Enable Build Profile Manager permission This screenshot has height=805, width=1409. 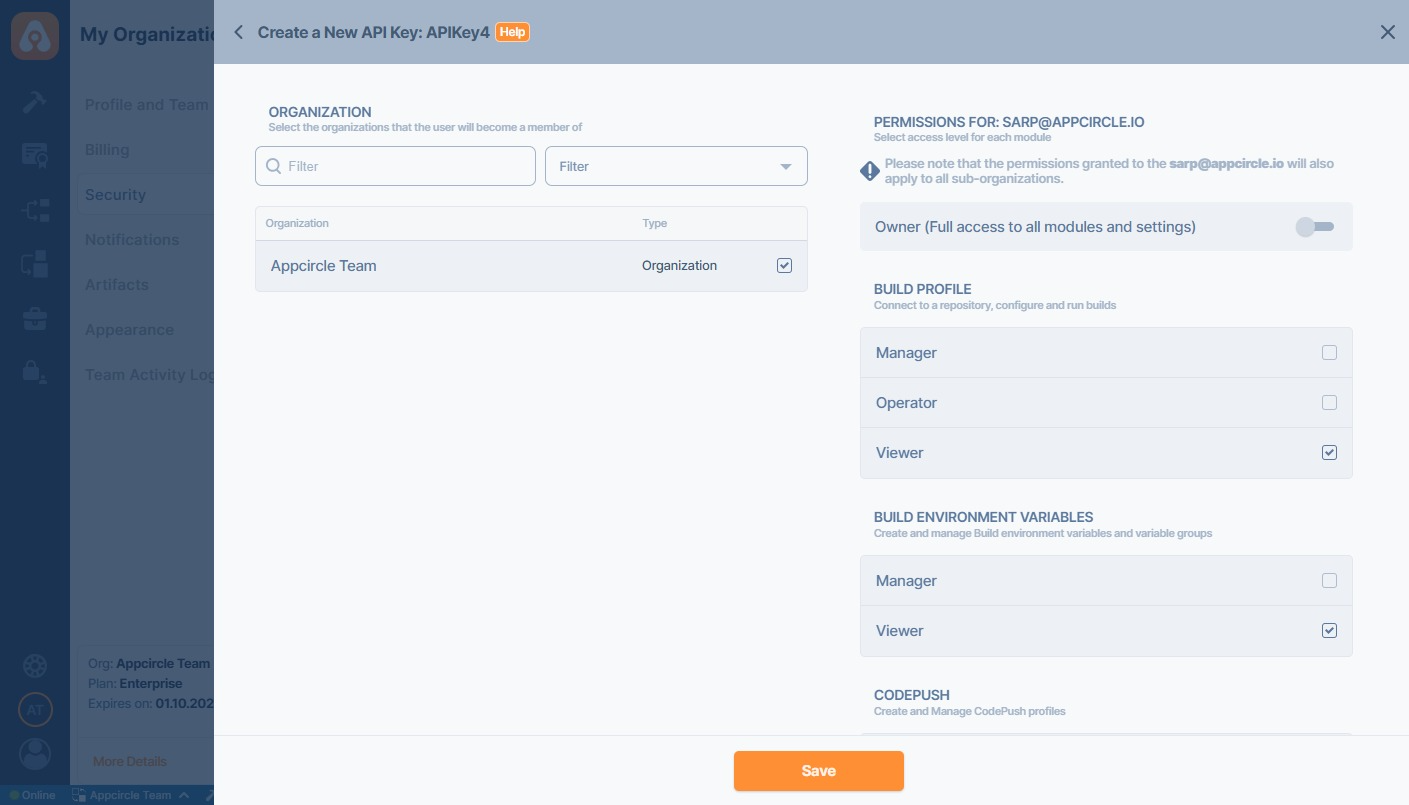(1329, 353)
